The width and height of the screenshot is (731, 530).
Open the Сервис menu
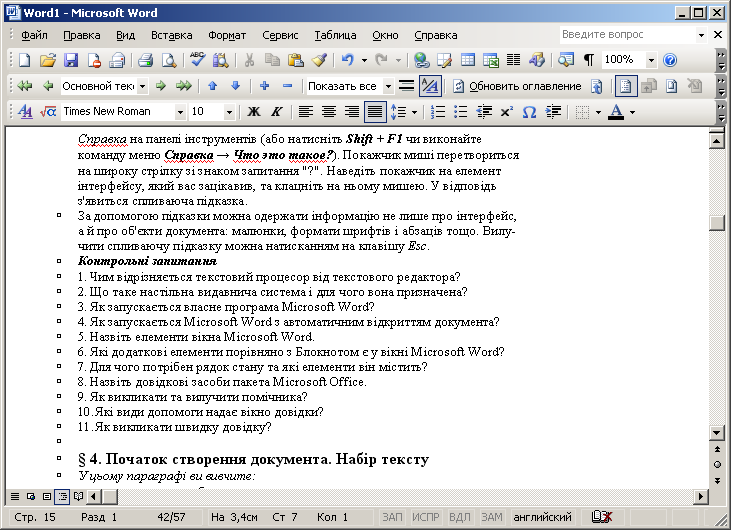click(x=280, y=35)
